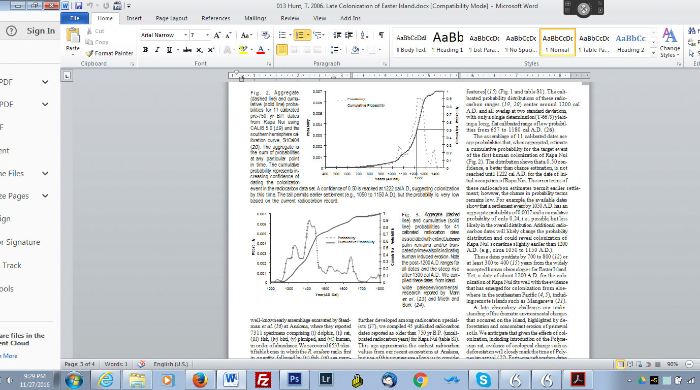Click the Subscript icon
Viewport: 700px width, 390px height.
[x=199, y=50]
